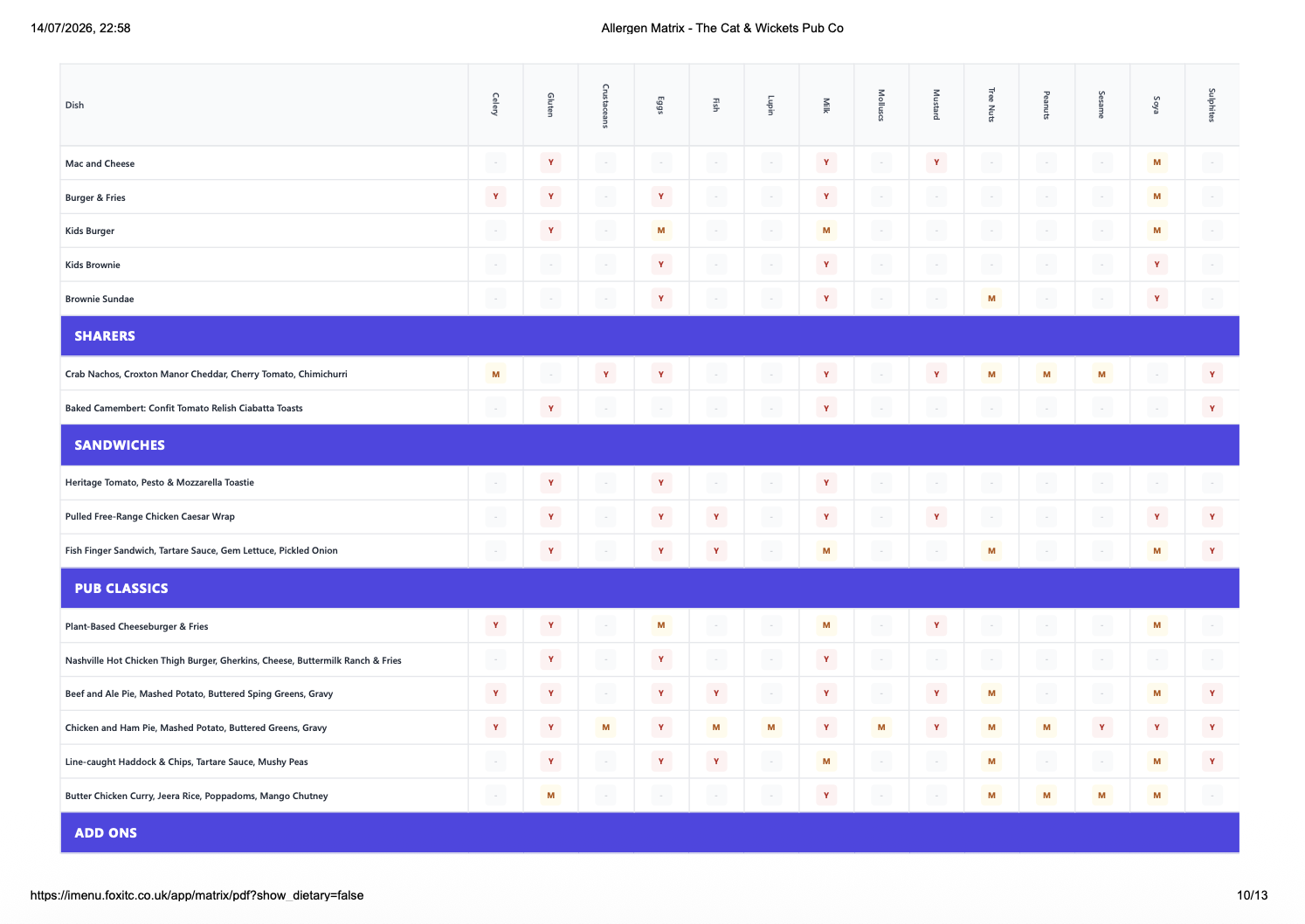Click Butter Chicken Curry Peanuts M cell
Viewport: 1305px width, 924px height.
pyautogui.click(x=1046, y=796)
